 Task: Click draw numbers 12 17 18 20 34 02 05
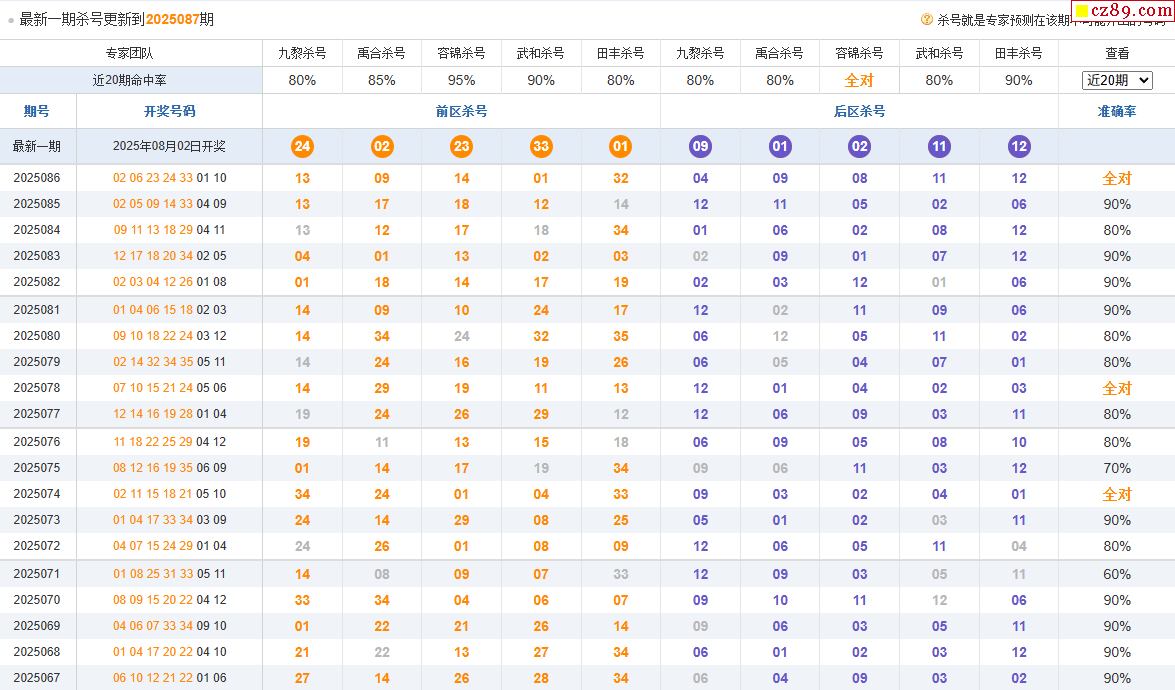(x=169, y=255)
